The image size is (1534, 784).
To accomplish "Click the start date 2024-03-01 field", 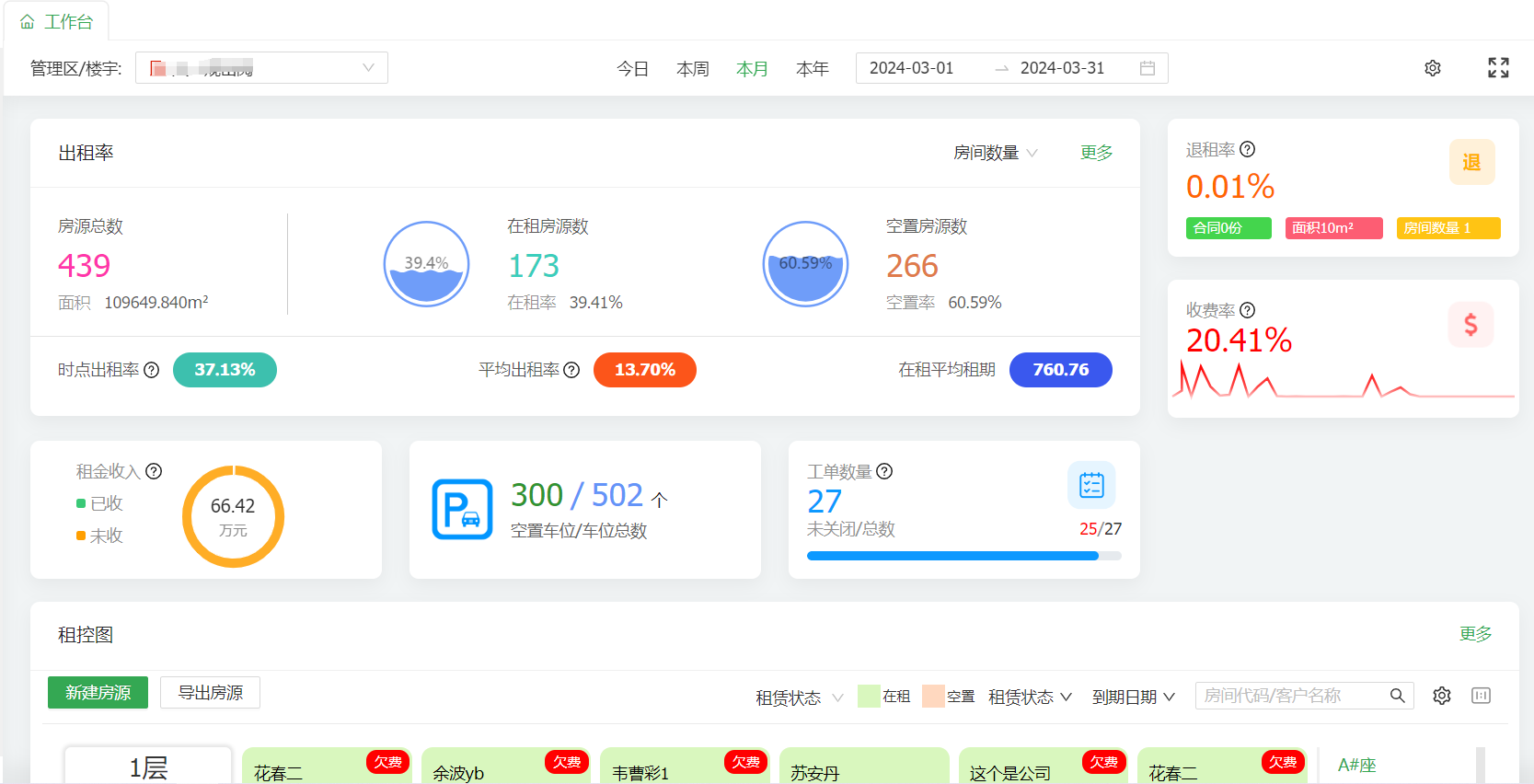I will click(912, 68).
